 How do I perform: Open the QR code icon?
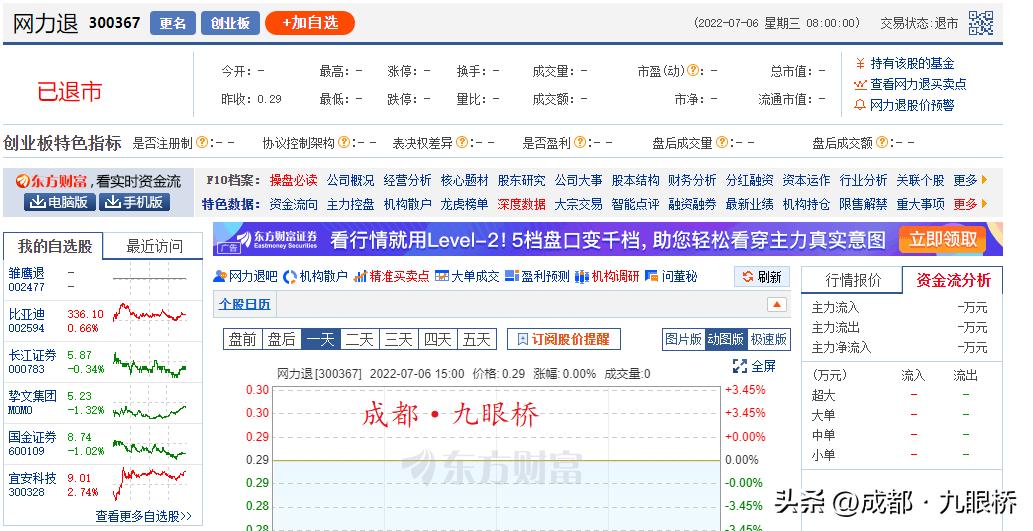(980, 23)
